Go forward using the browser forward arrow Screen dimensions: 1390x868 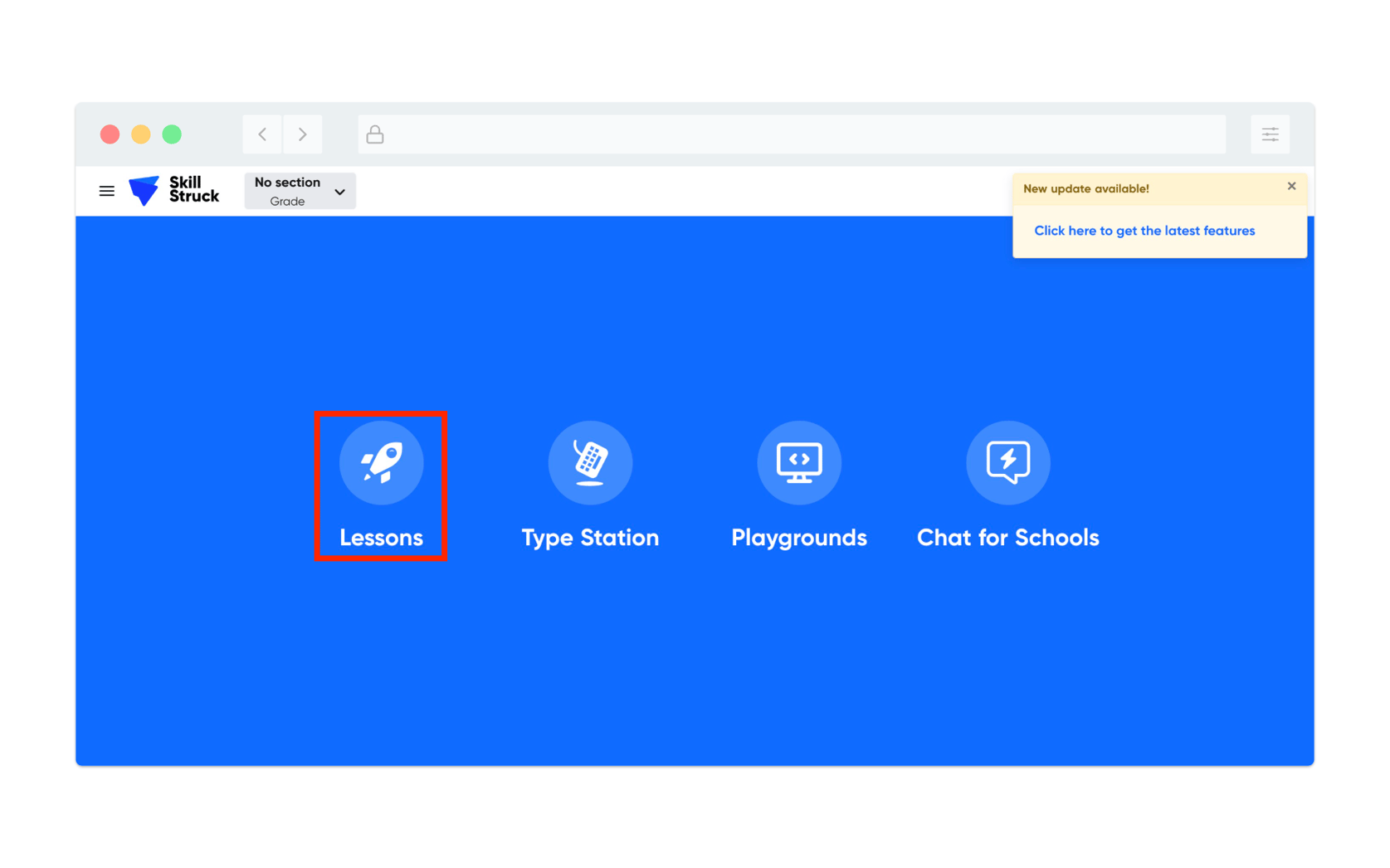pos(303,134)
